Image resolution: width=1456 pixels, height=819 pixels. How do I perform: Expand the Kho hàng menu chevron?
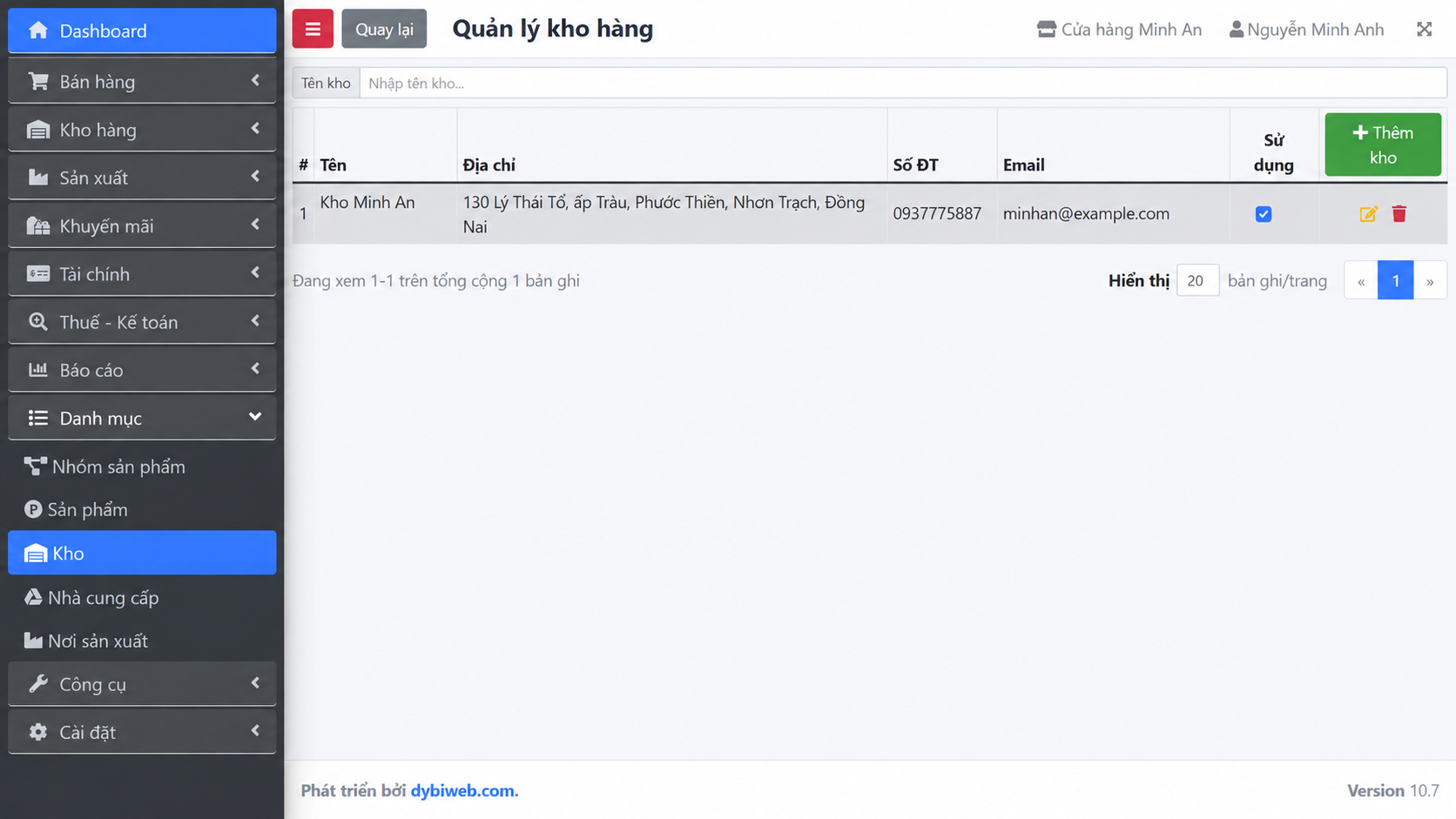255,129
